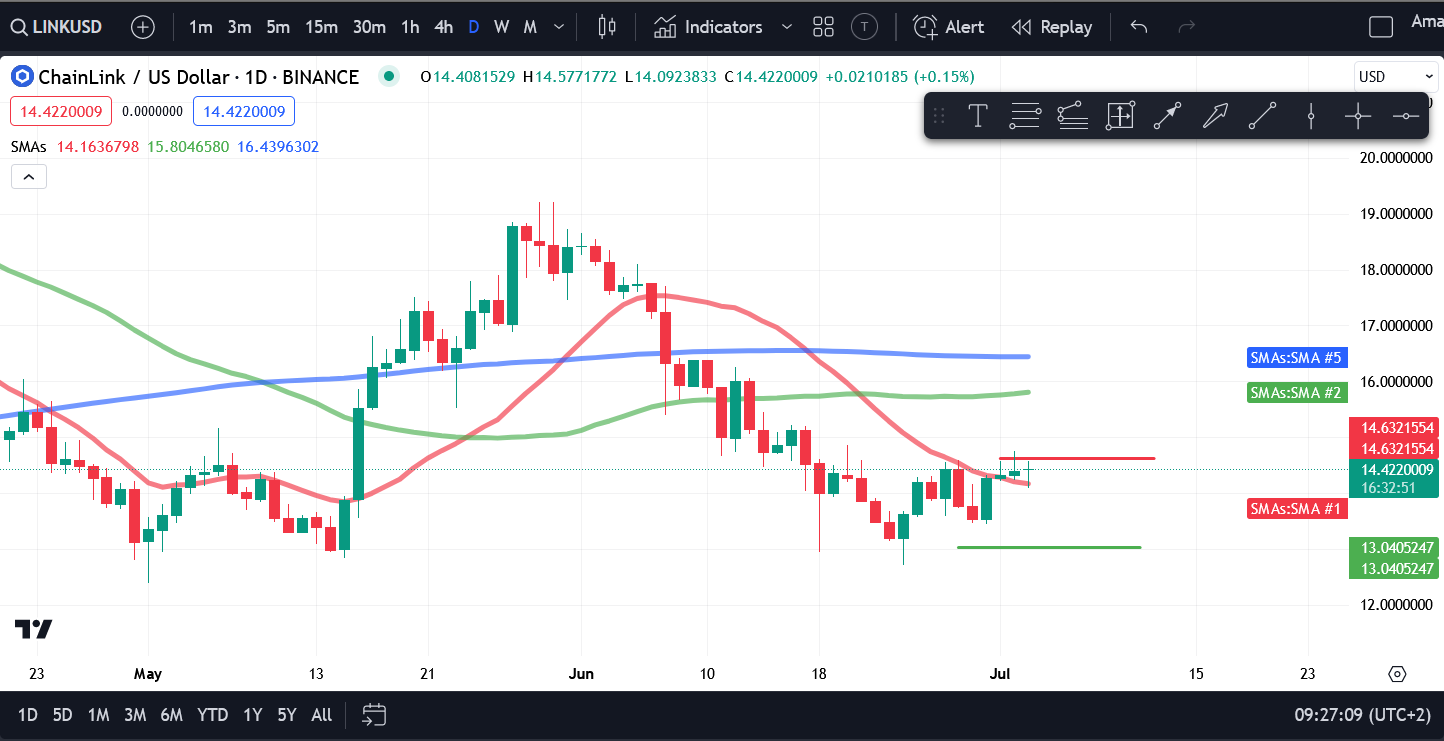Select the 5m timeframe

point(278,27)
